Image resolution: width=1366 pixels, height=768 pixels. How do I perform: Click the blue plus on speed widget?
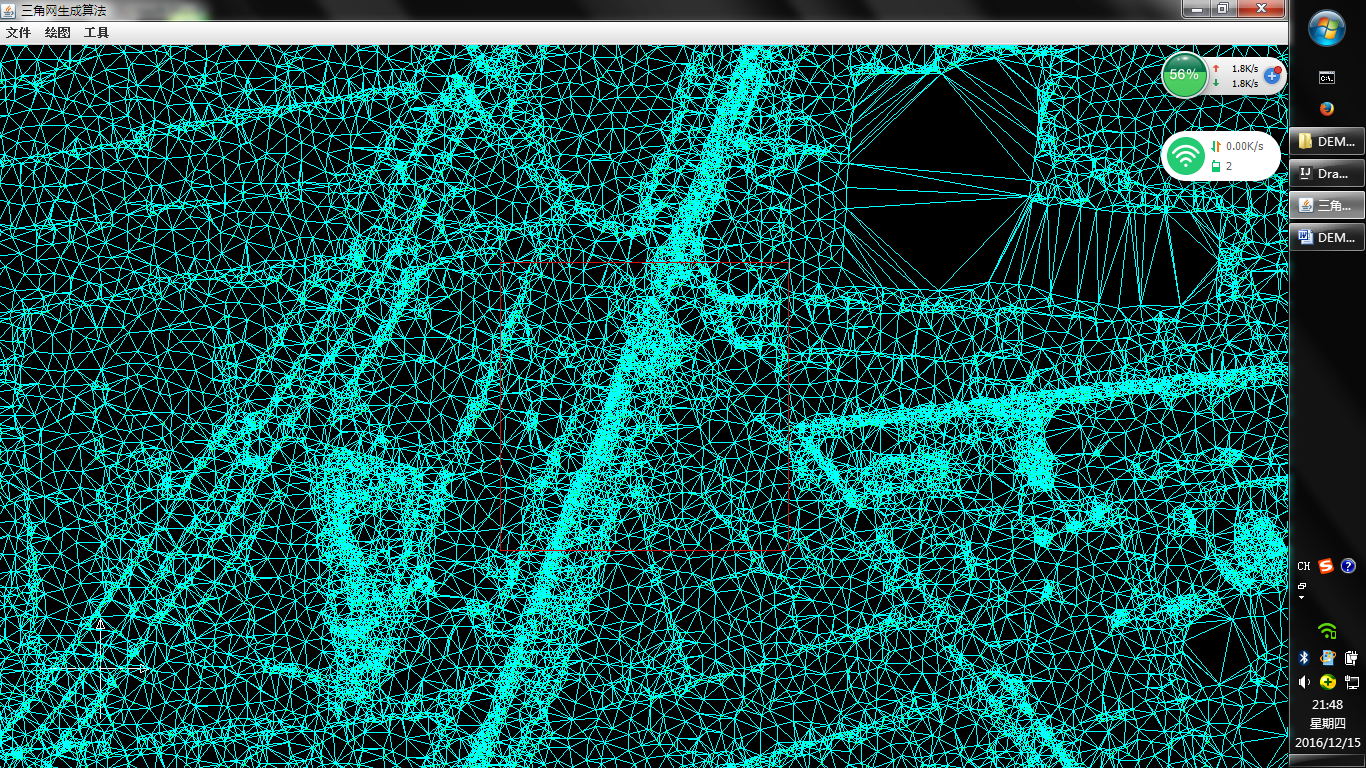[x=1272, y=75]
